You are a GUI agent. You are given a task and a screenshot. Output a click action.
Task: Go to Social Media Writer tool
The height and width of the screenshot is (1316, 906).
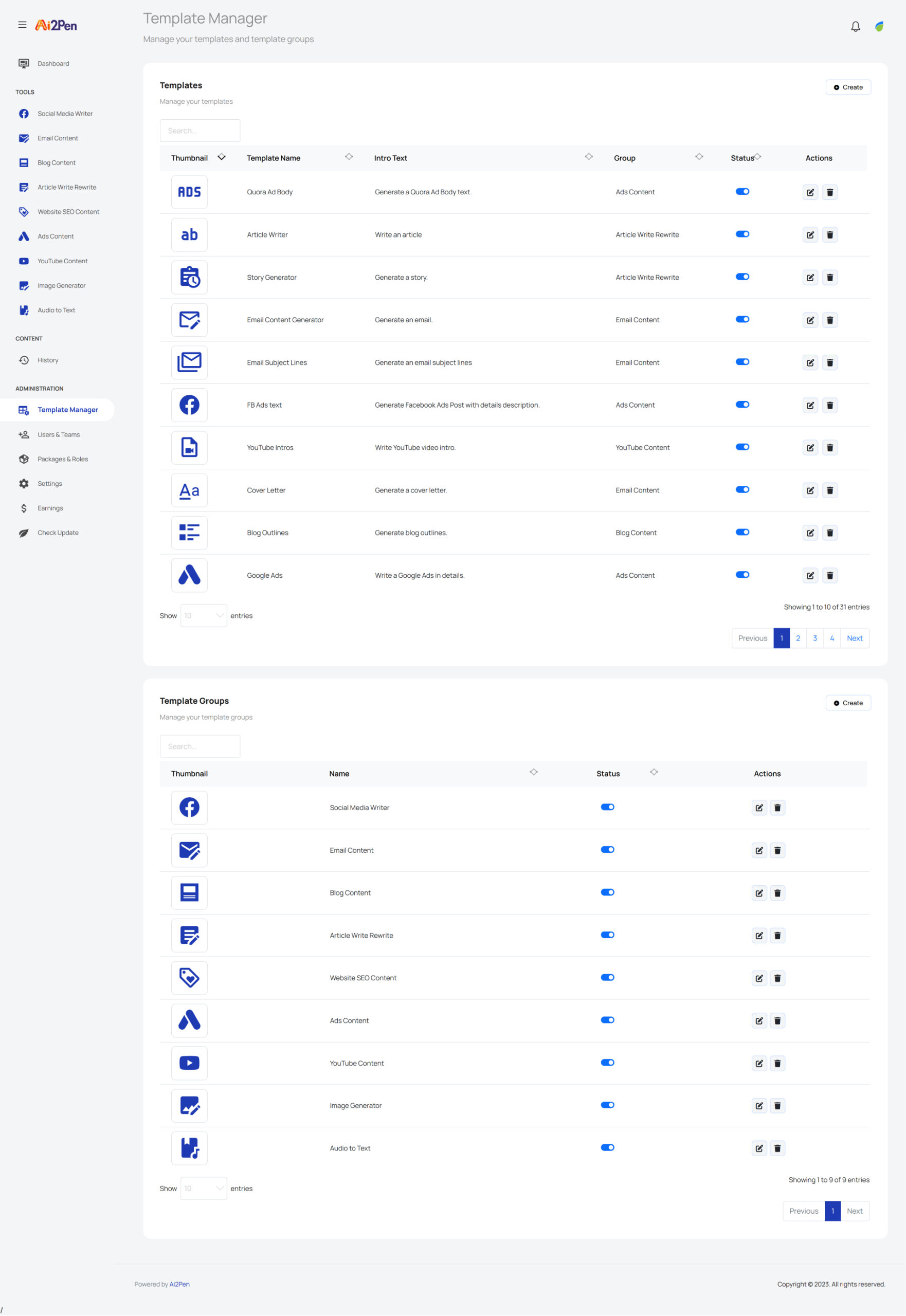pos(65,114)
